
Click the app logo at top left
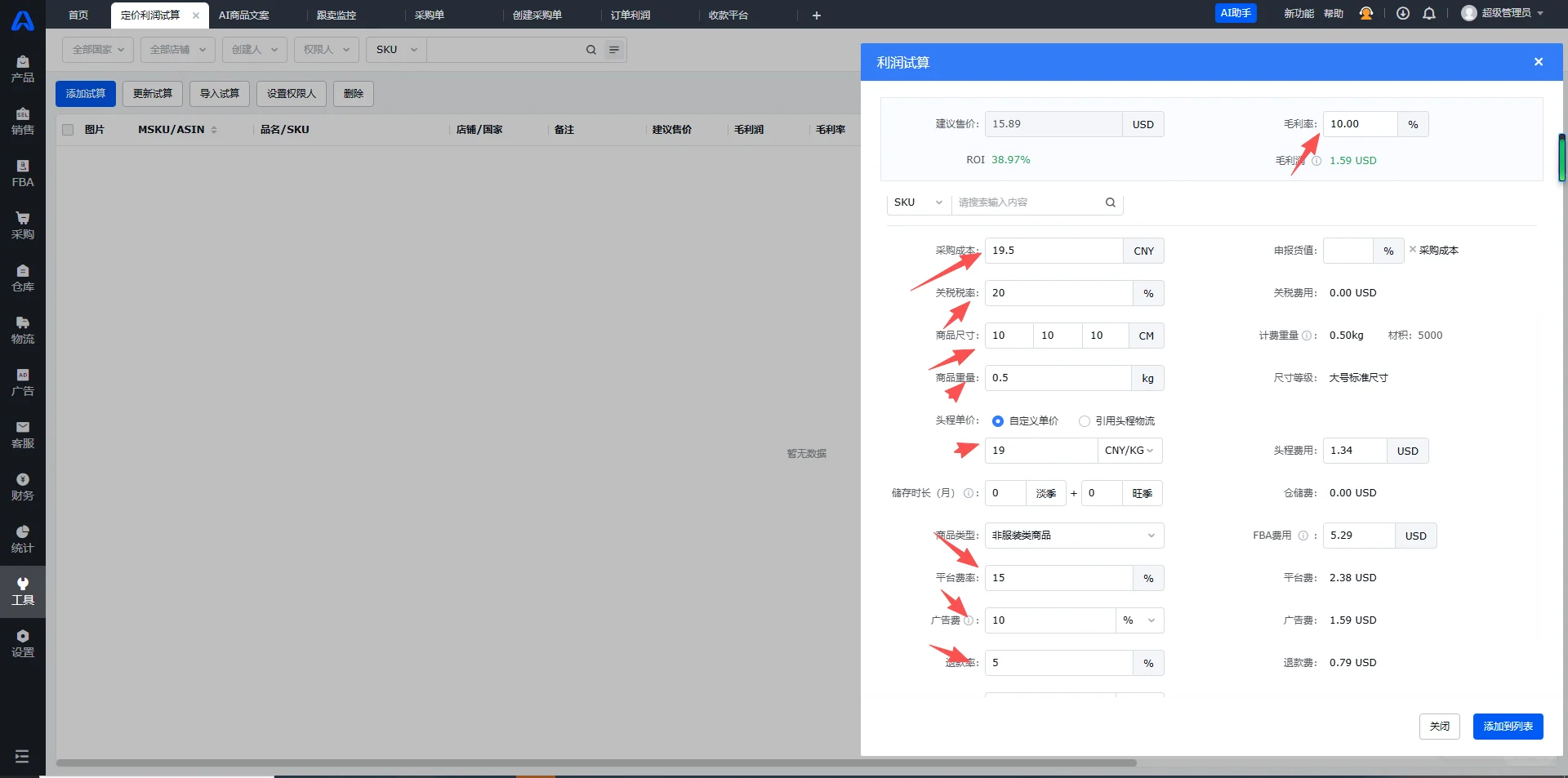coord(23,20)
